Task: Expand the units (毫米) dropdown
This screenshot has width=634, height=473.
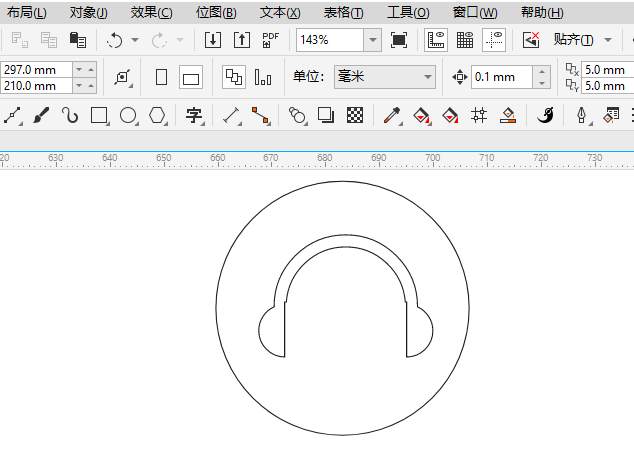Action: [x=428, y=77]
